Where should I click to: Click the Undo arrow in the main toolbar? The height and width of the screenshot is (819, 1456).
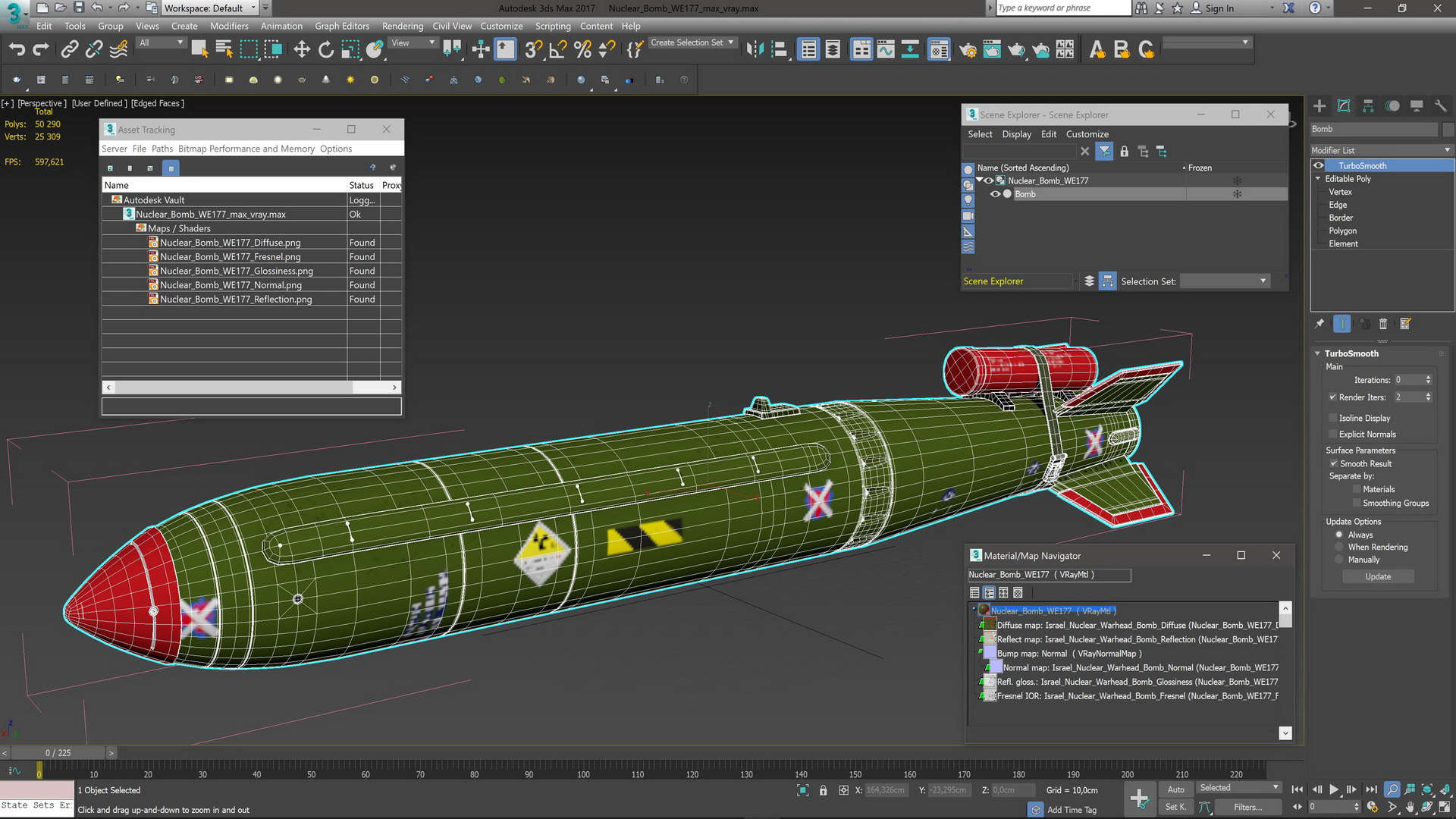click(x=17, y=50)
